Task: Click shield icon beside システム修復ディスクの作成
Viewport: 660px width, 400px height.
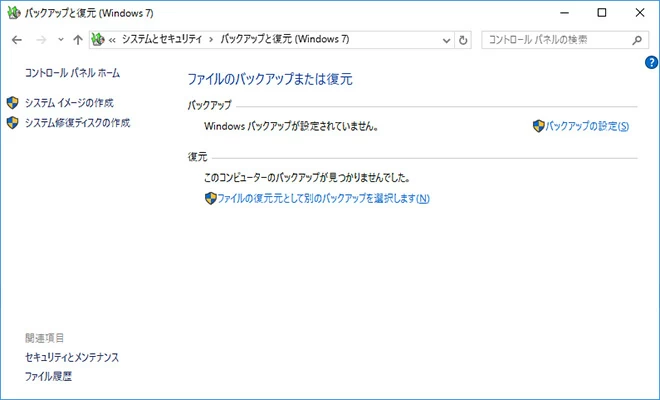Action: pos(13,123)
